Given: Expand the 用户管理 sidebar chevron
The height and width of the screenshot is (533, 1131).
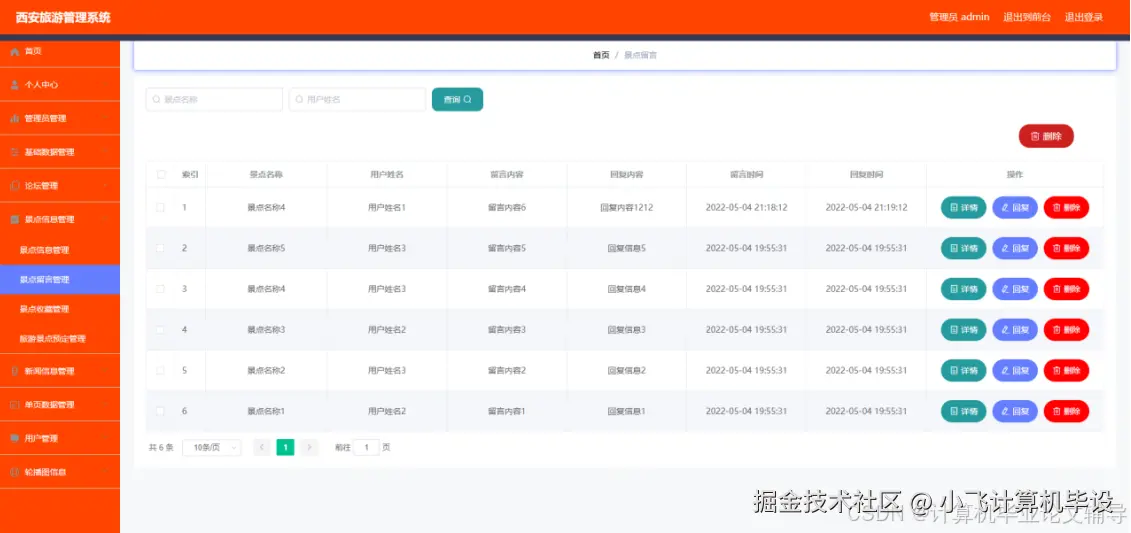Looking at the screenshot, I should (105, 438).
